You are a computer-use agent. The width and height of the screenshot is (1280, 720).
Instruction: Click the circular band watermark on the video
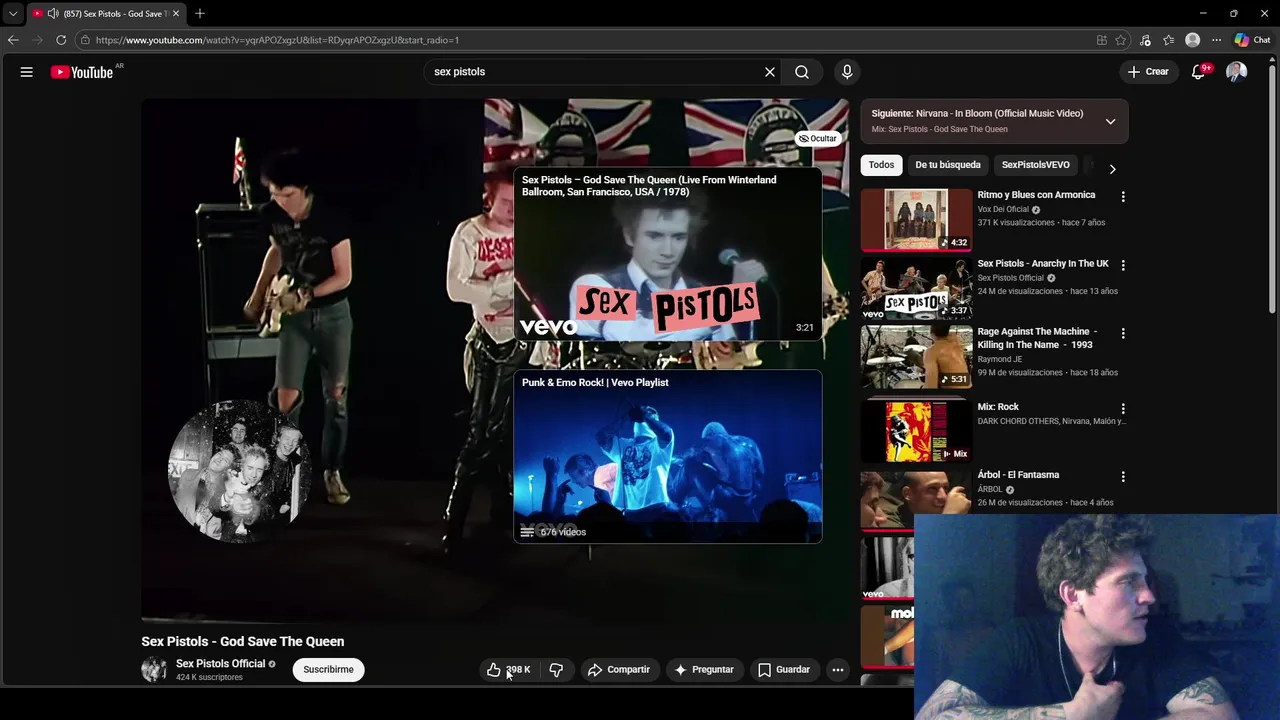point(239,470)
